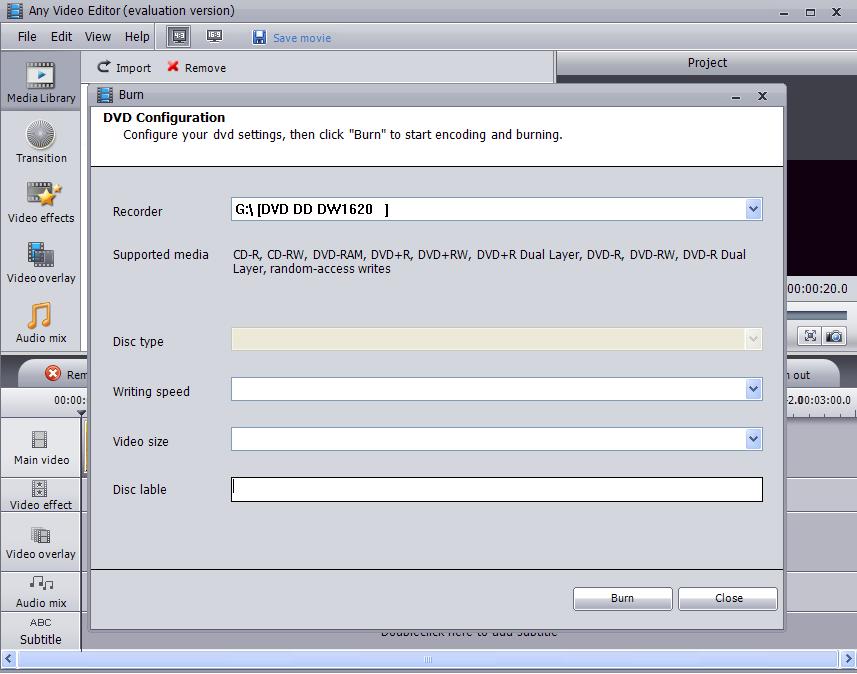Switch to 4:3 aspect ratio icon
Screen dimensions: 857x674
coord(179,37)
